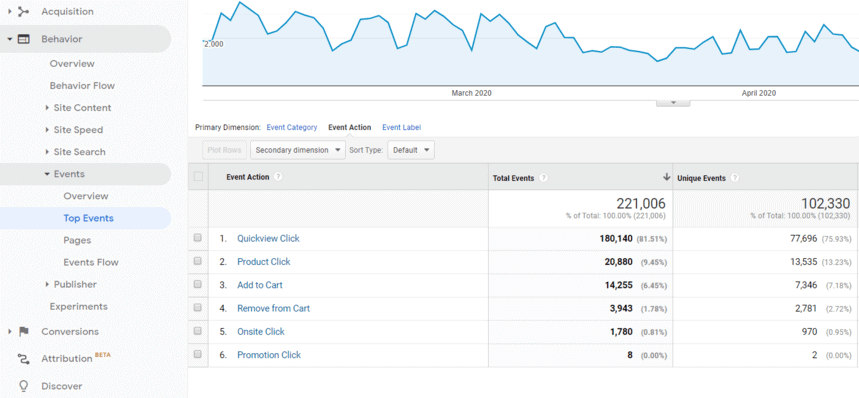Open Events Overview report
This screenshot has height=398, width=859.
click(86, 196)
